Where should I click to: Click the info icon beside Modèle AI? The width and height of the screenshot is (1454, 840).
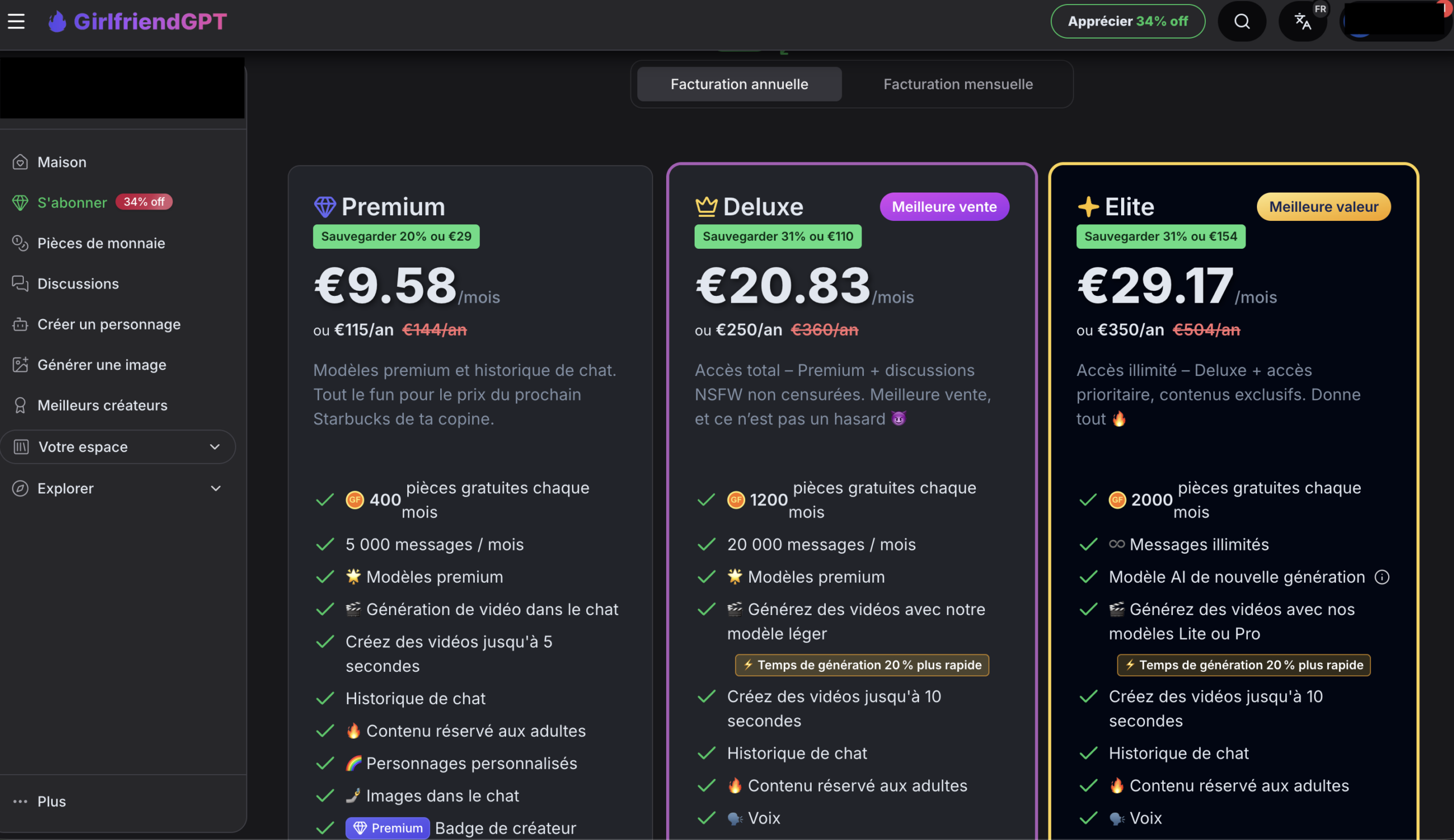point(1382,577)
